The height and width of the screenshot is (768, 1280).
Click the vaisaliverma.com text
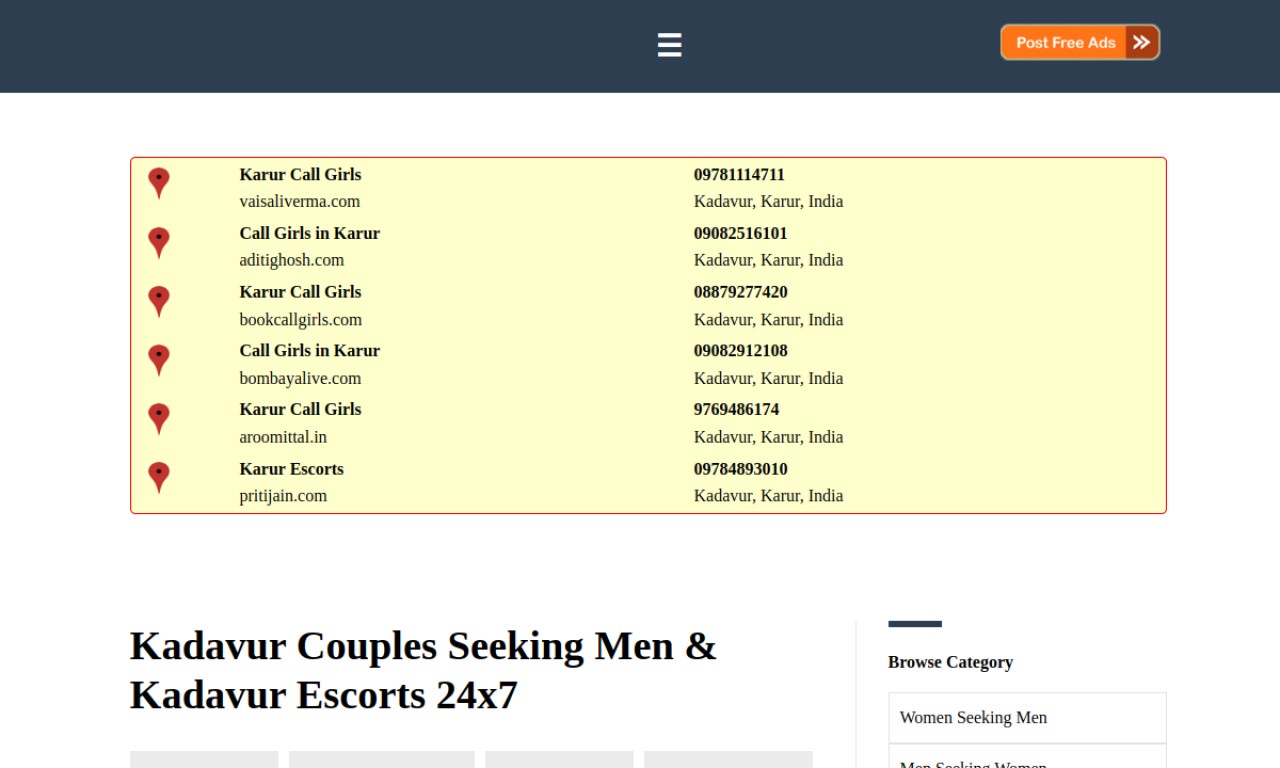coord(300,201)
